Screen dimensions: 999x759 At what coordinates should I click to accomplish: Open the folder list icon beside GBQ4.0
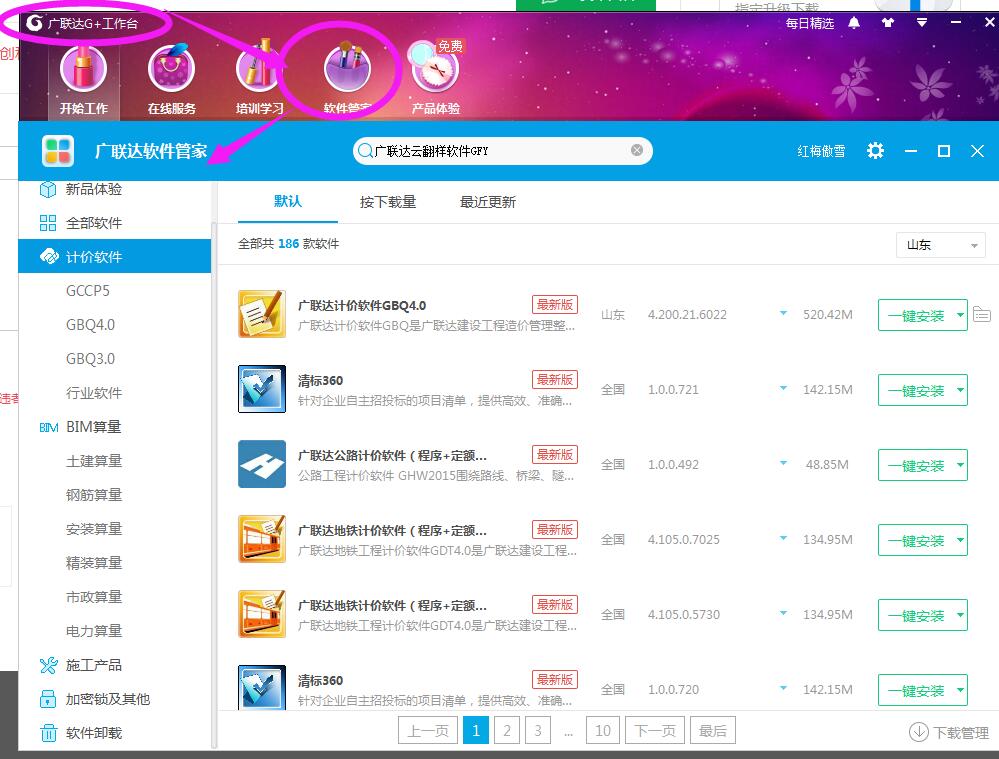pos(982,314)
